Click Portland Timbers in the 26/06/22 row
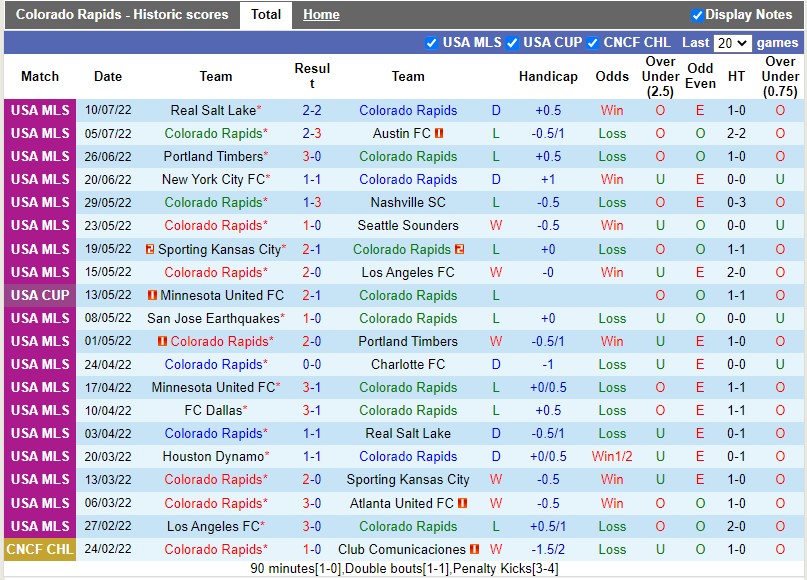The image size is (807, 580). [213, 156]
